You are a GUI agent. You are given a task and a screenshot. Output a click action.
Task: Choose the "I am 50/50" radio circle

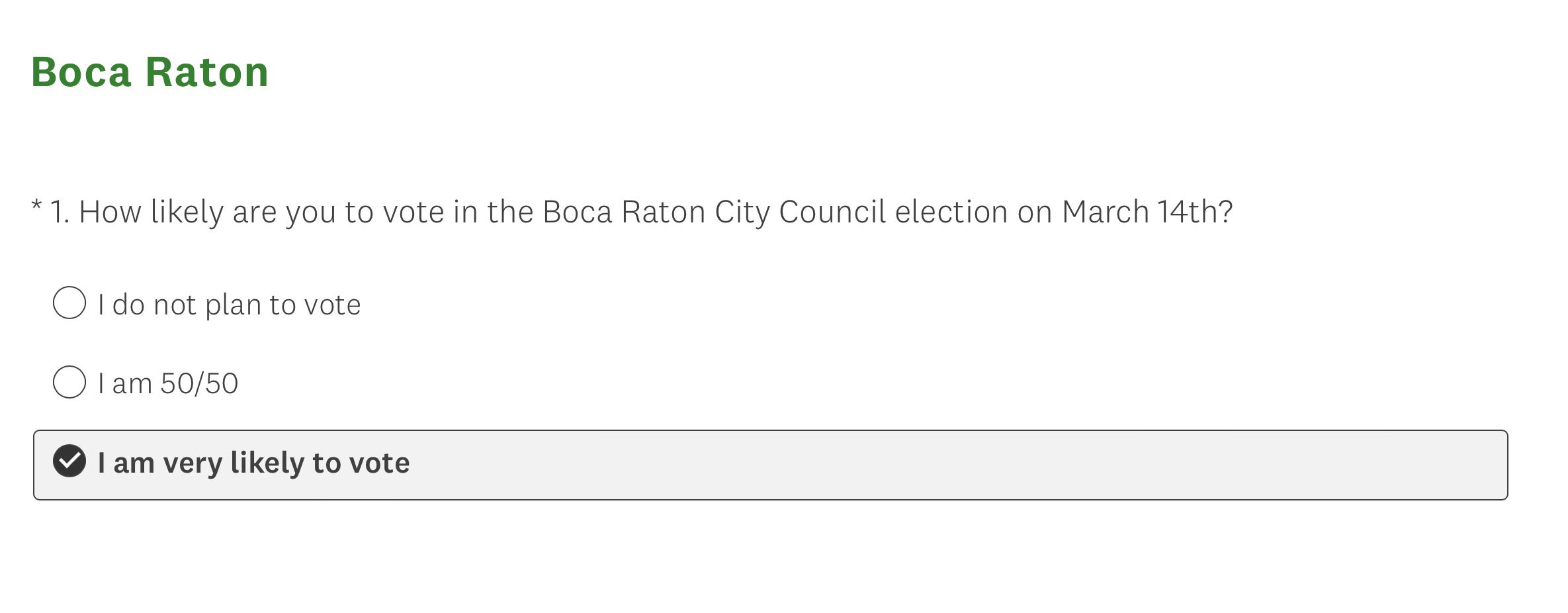[69, 382]
